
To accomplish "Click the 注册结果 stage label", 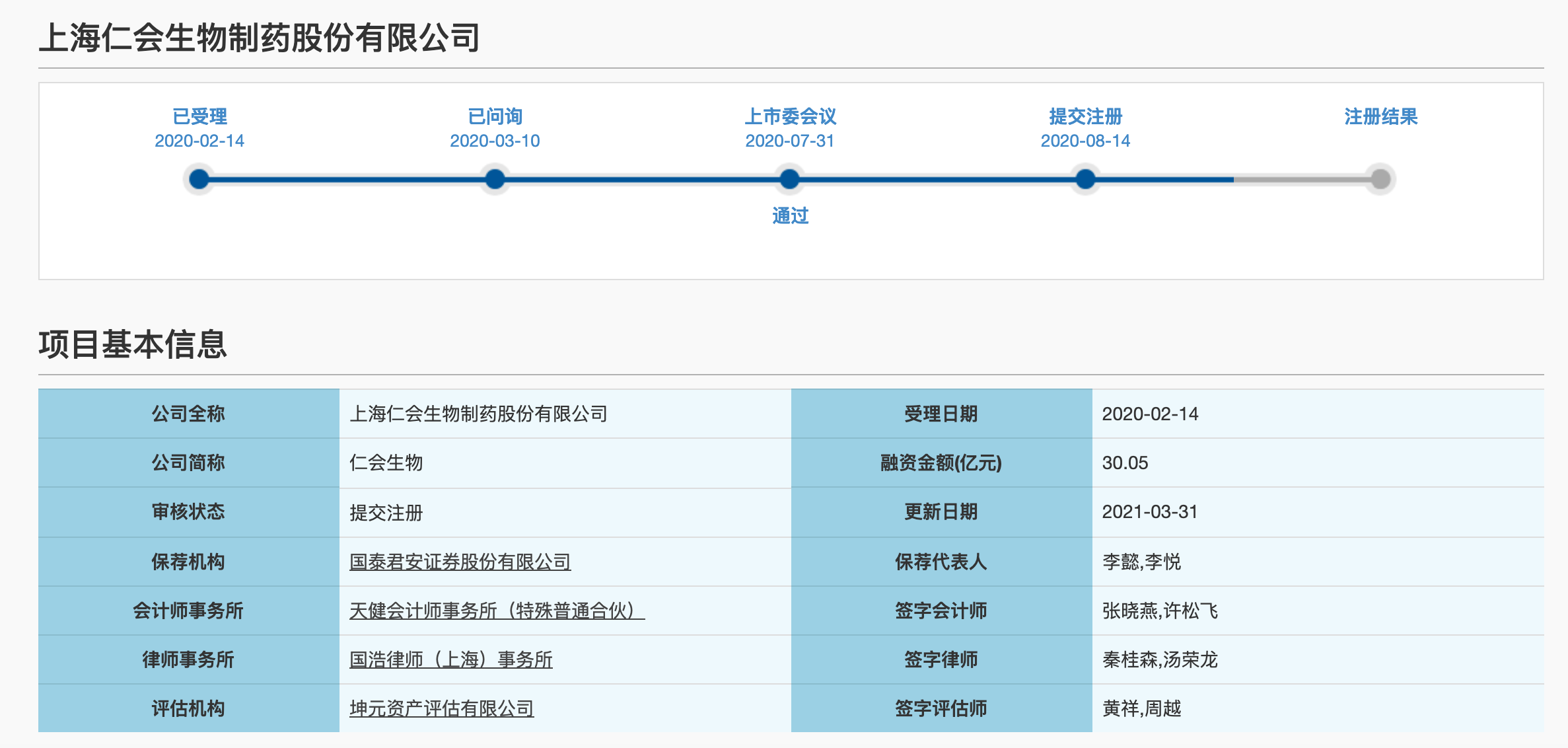I will tap(1380, 116).
